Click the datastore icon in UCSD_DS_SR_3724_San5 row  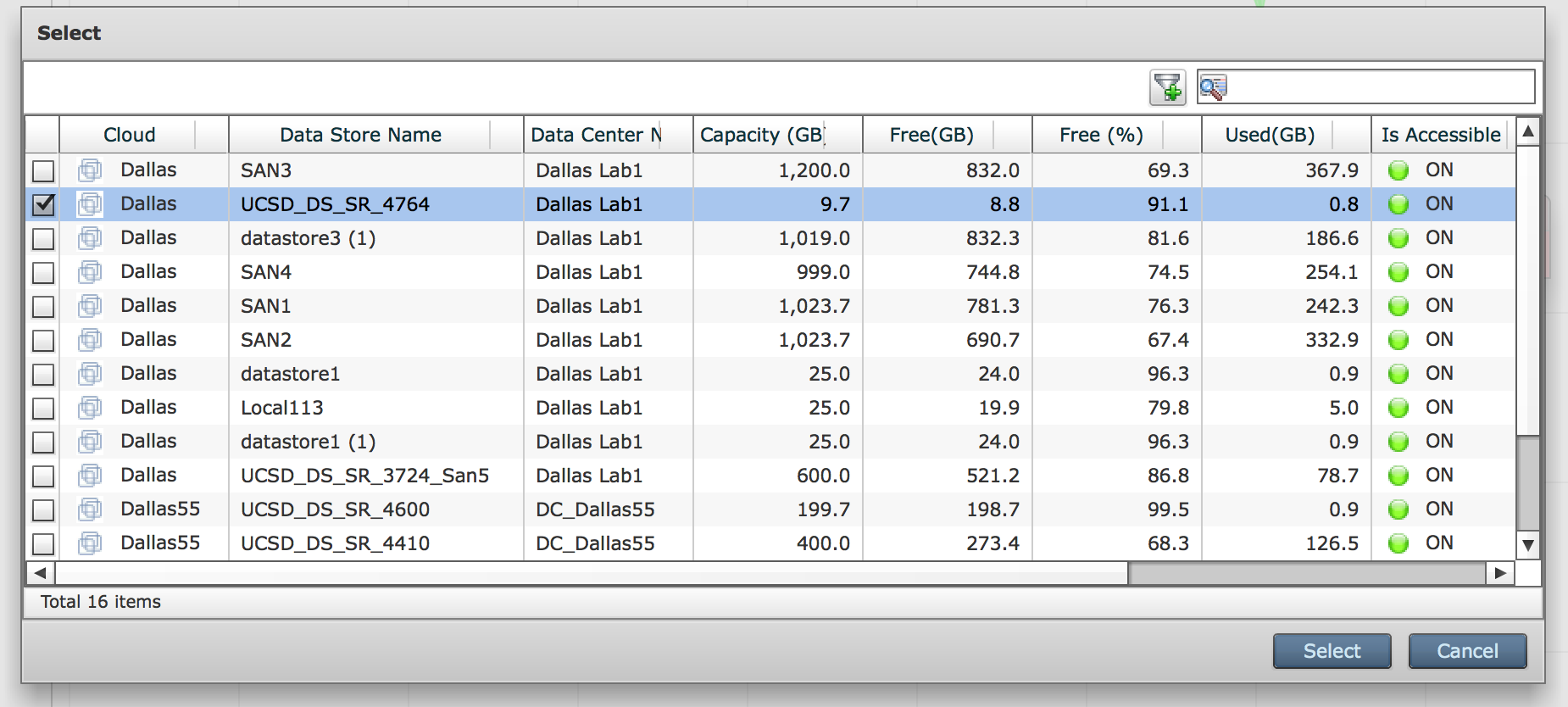click(x=90, y=476)
